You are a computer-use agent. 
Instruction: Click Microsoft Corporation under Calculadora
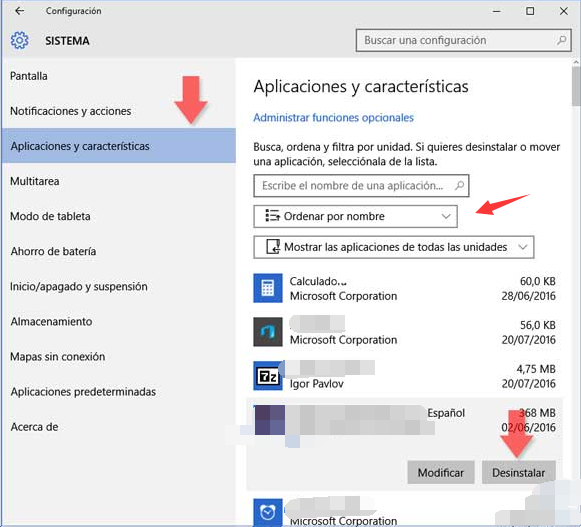click(343, 296)
